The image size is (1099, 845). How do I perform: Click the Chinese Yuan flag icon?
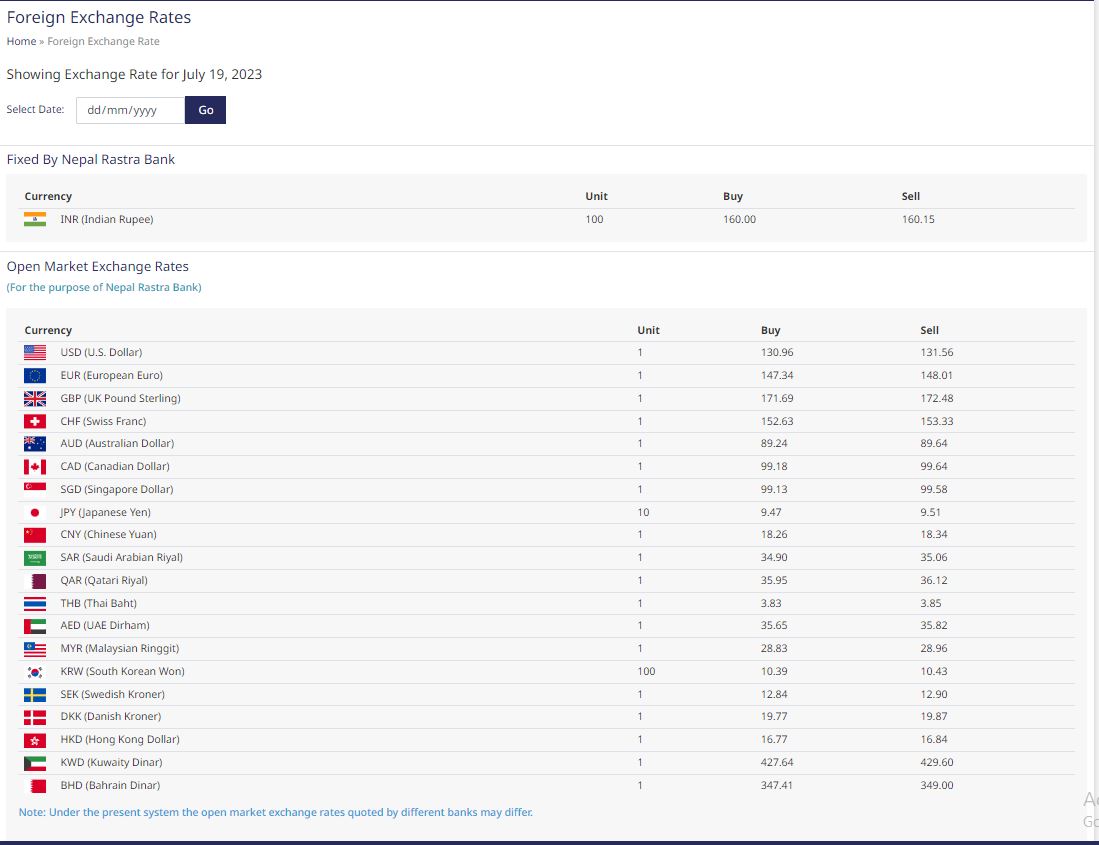[x=34, y=535]
